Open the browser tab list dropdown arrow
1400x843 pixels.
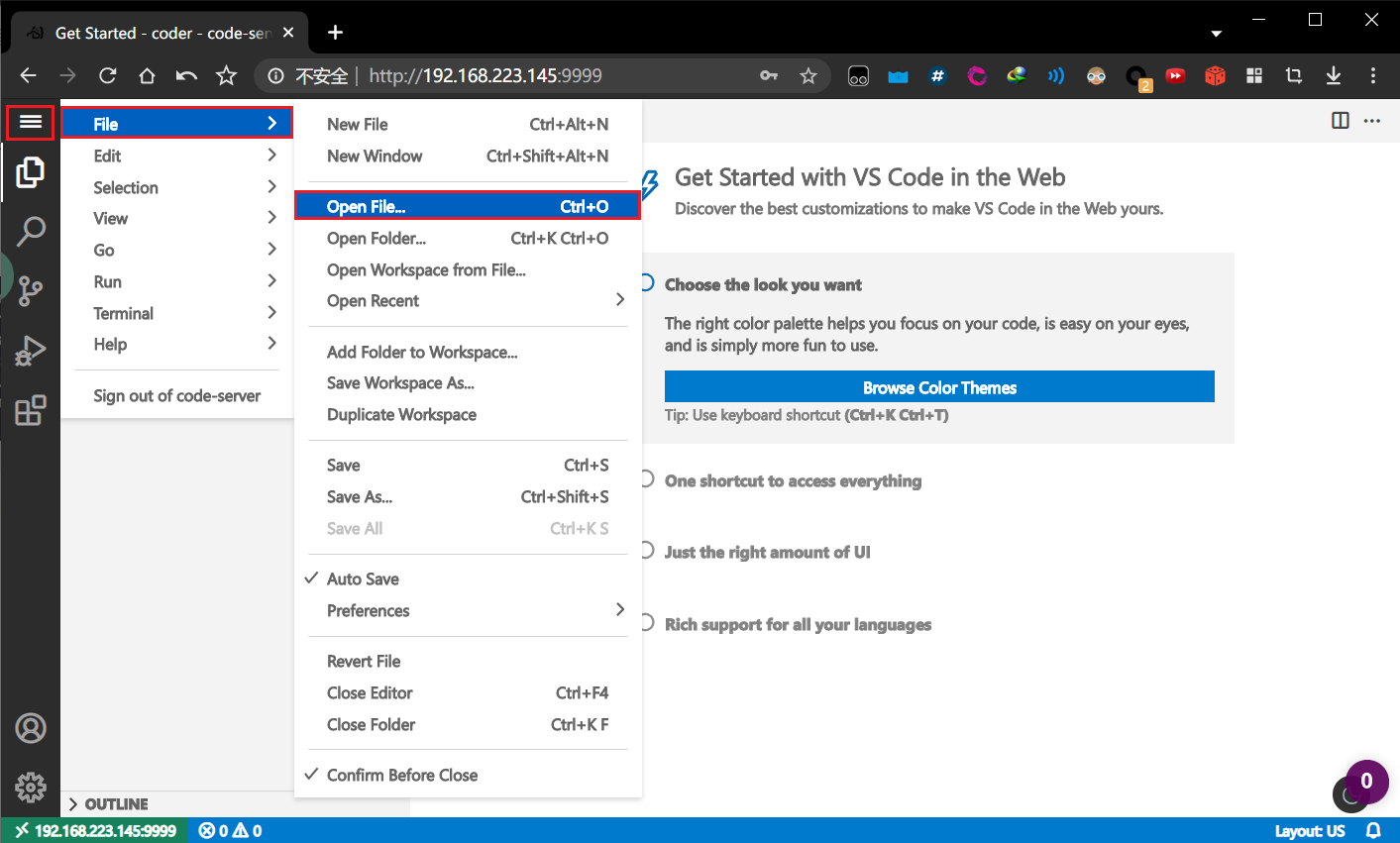pyautogui.click(x=1216, y=33)
